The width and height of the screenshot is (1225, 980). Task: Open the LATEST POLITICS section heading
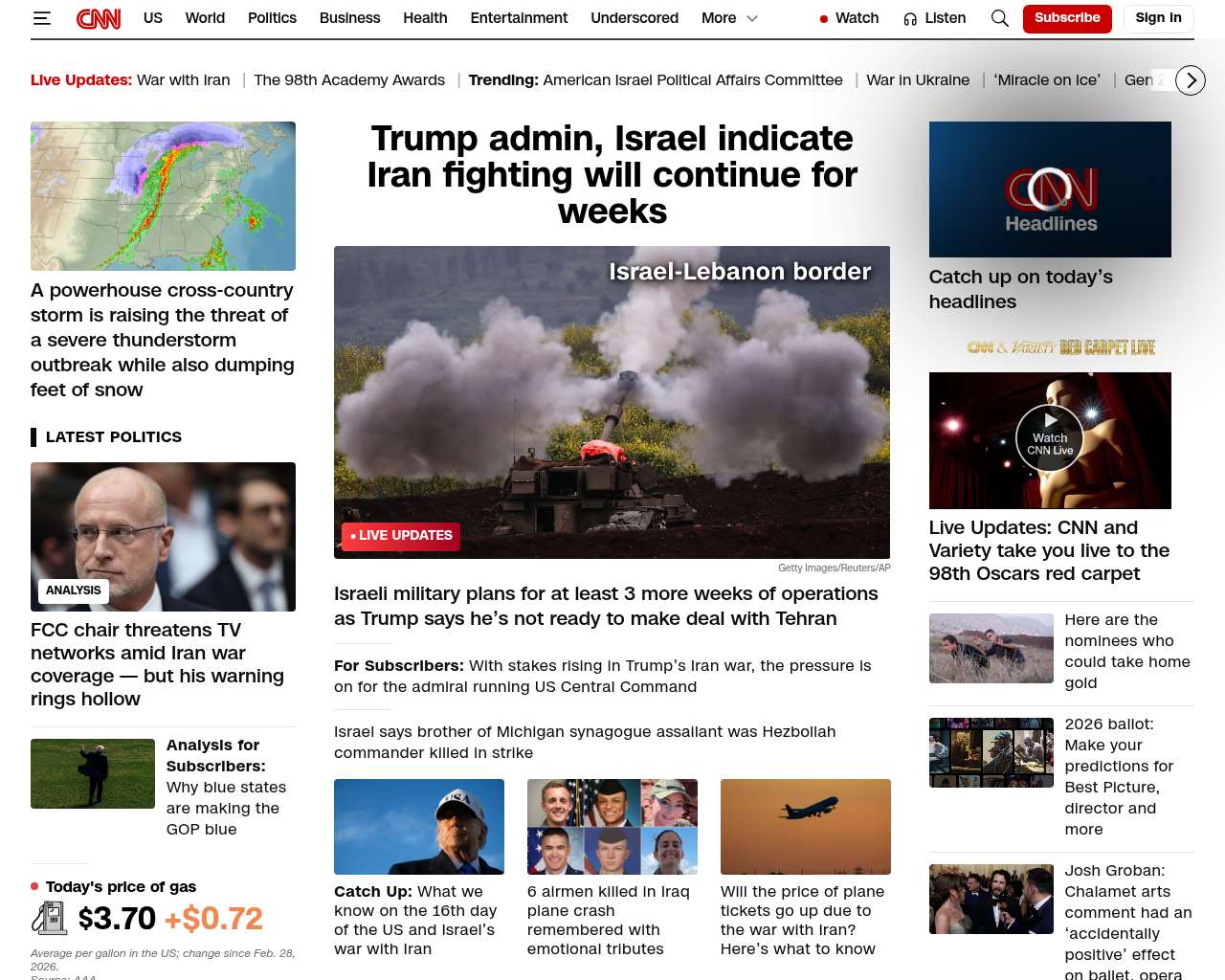pyautogui.click(x=114, y=437)
